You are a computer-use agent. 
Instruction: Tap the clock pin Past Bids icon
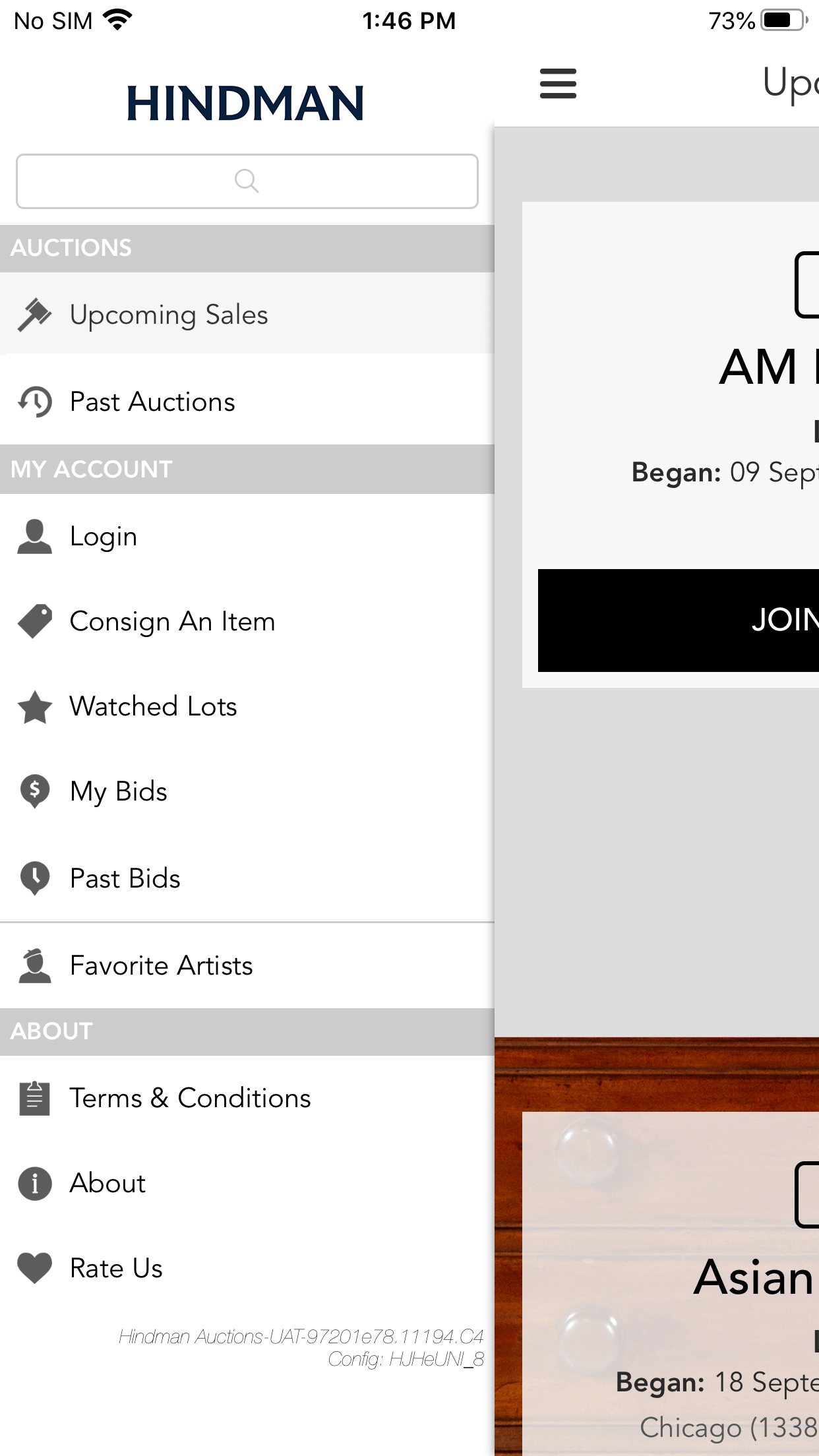pyautogui.click(x=34, y=878)
